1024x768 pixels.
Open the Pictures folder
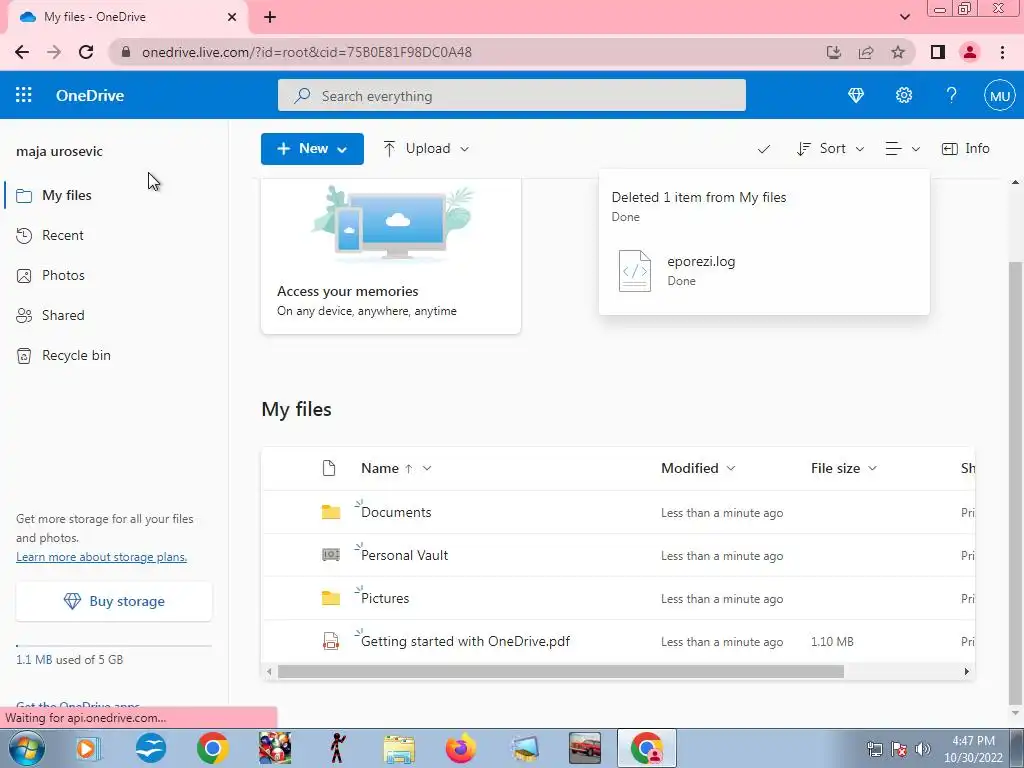click(x=385, y=598)
